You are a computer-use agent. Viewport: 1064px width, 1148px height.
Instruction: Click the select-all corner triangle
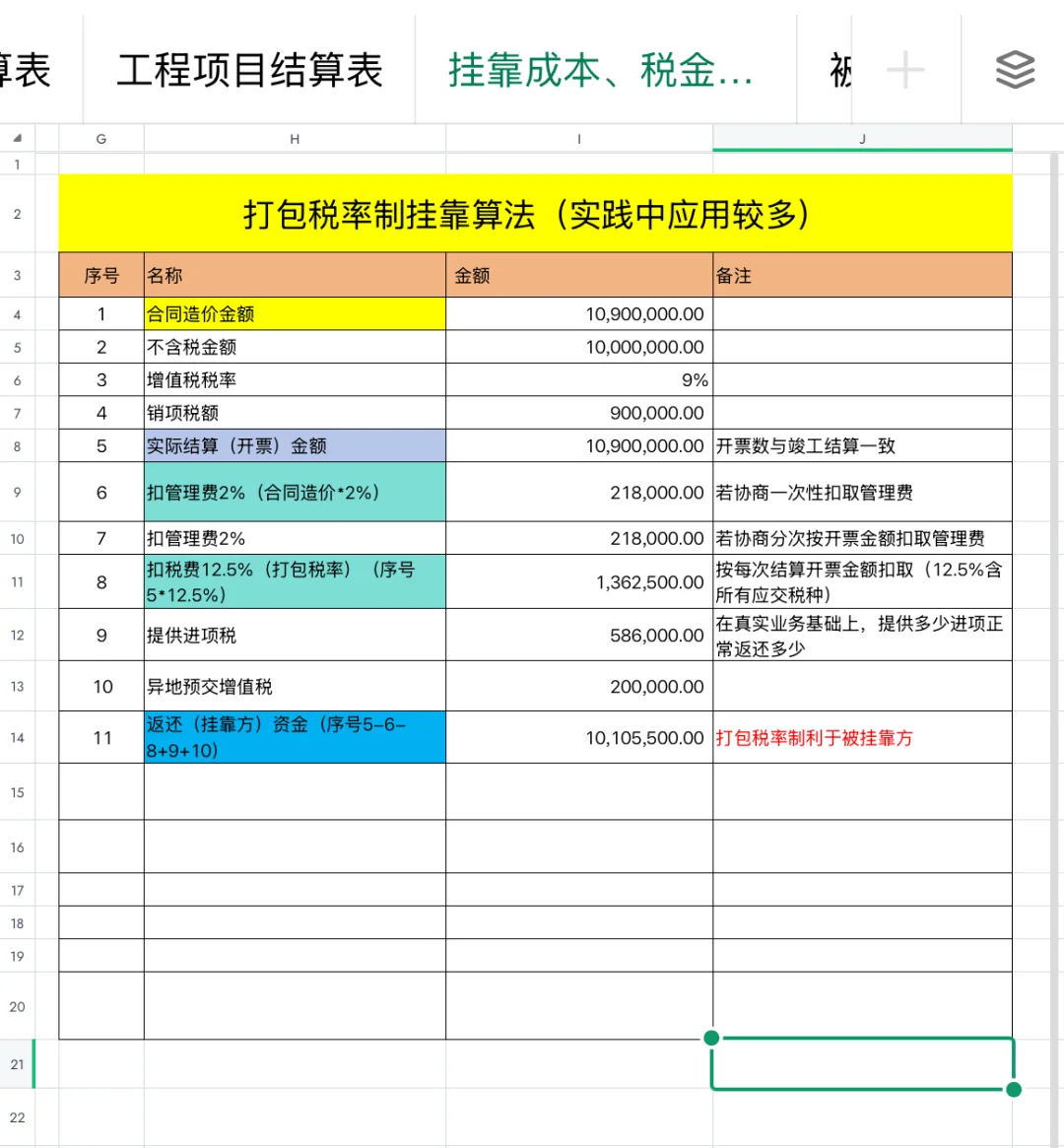(x=18, y=138)
